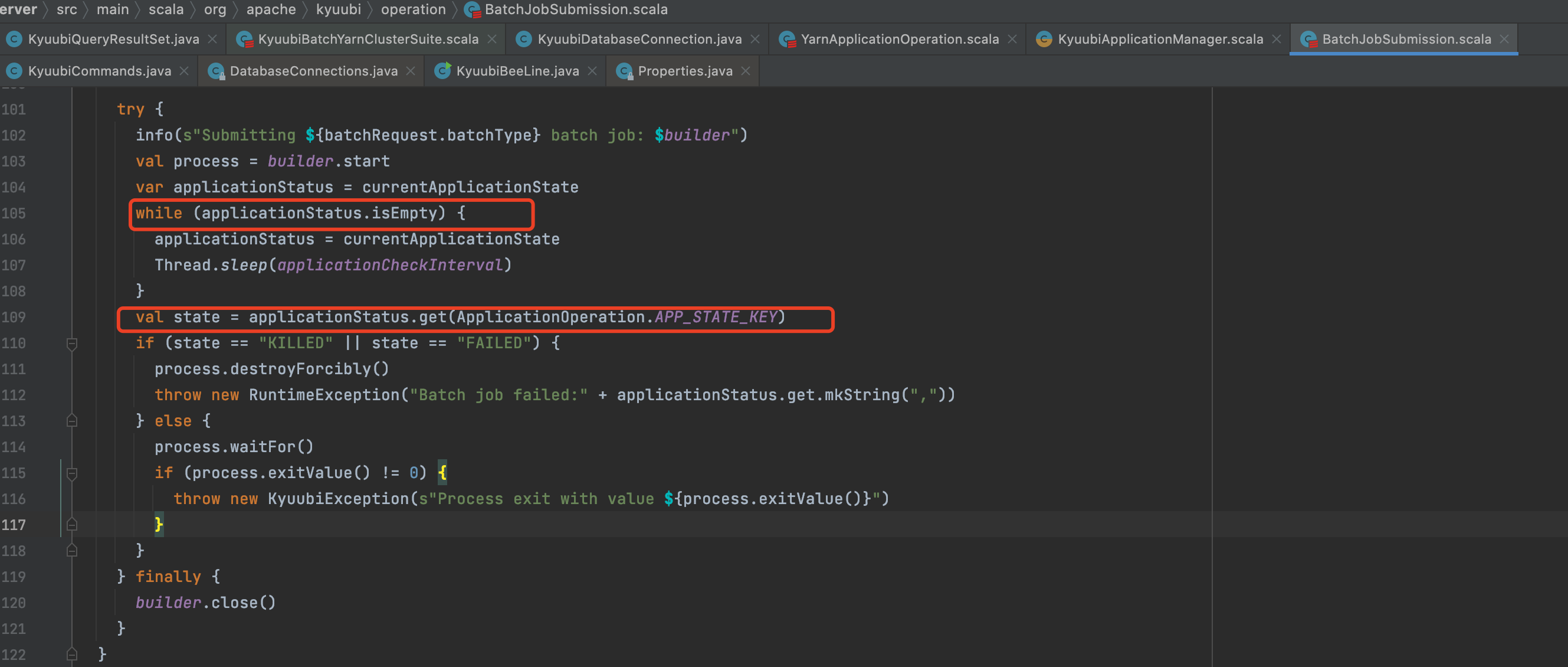This screenshot has width=1568, height=667.
Task: Click 'try' keyword on line 101
Action: [x=131, y=109]
